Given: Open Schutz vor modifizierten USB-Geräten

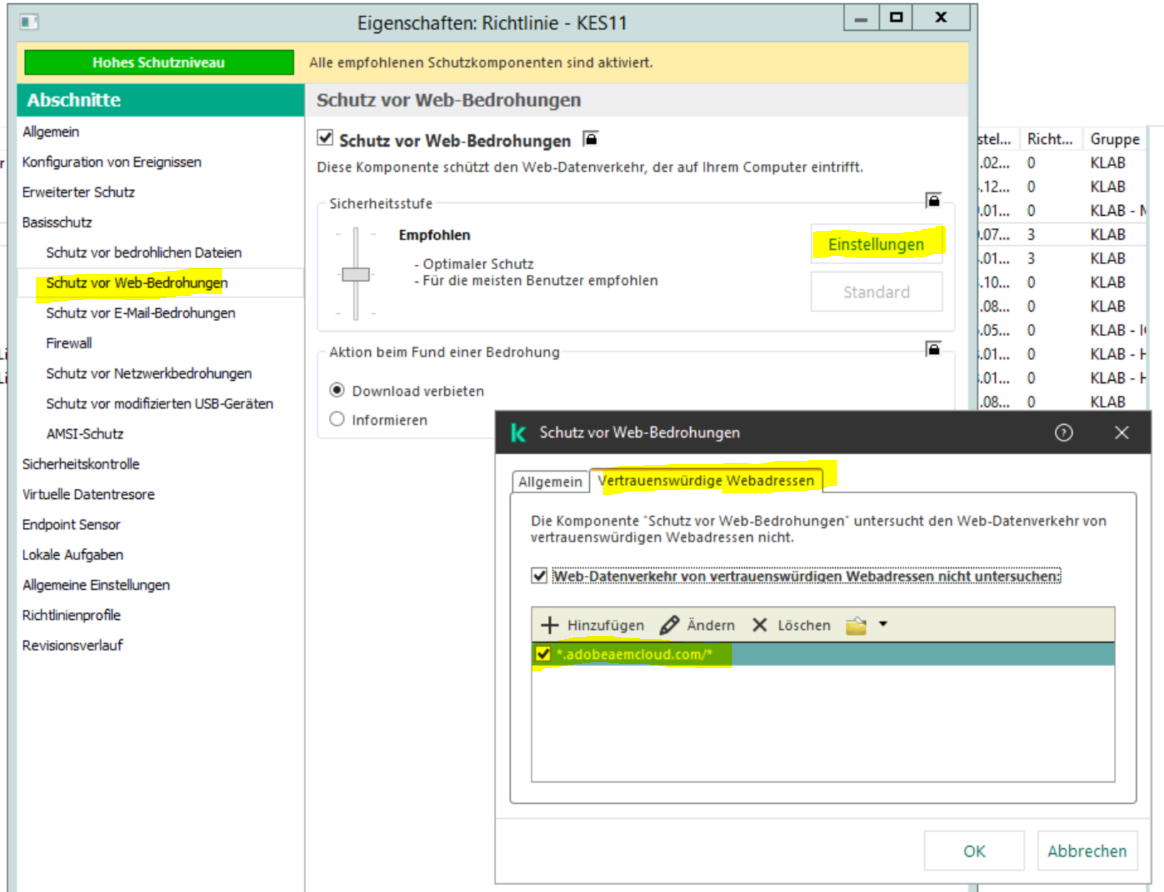Looking at the screenshot, I should [x=160, y=404].
